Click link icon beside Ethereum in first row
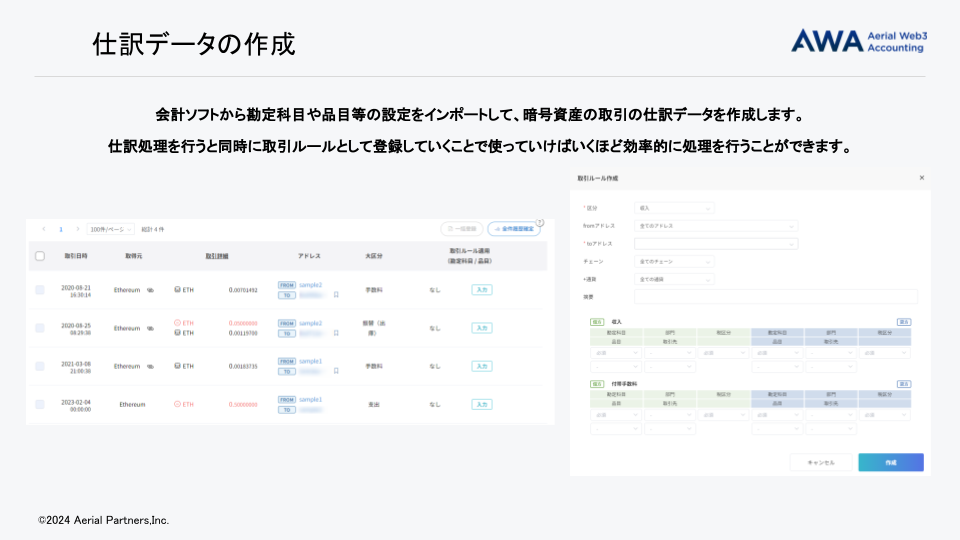The width and height of the screenshot is (960, 540). [x=150, y=290]
